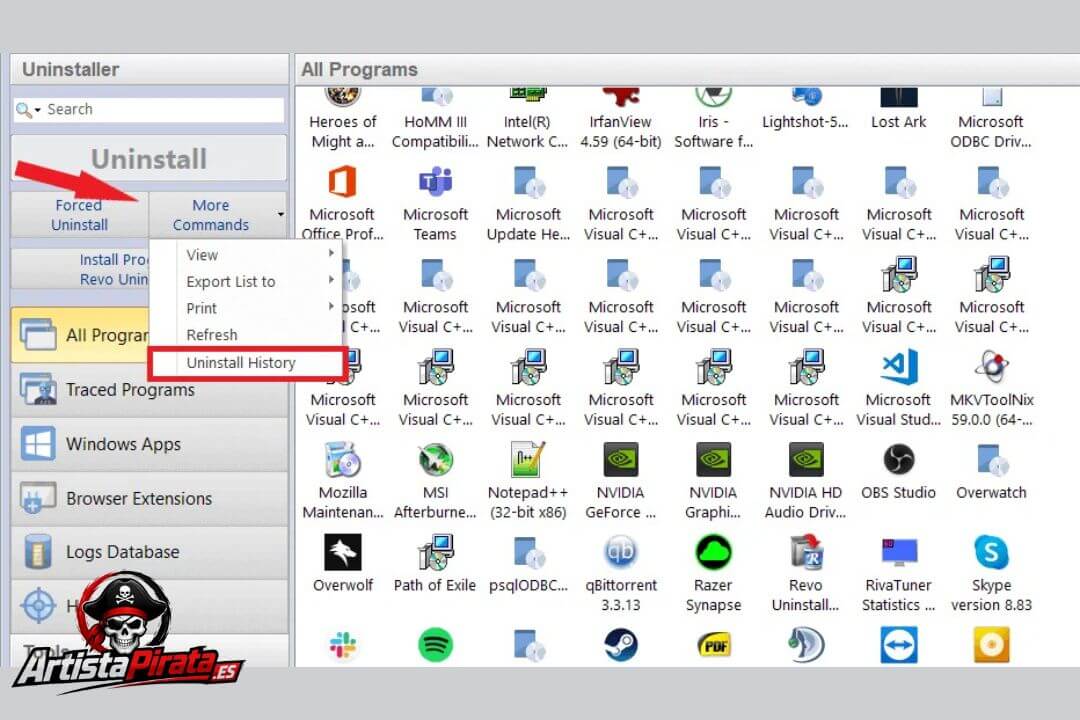Select the Microsoft Visual Studio Code icon
The image size is (1080, 720).
899,367
